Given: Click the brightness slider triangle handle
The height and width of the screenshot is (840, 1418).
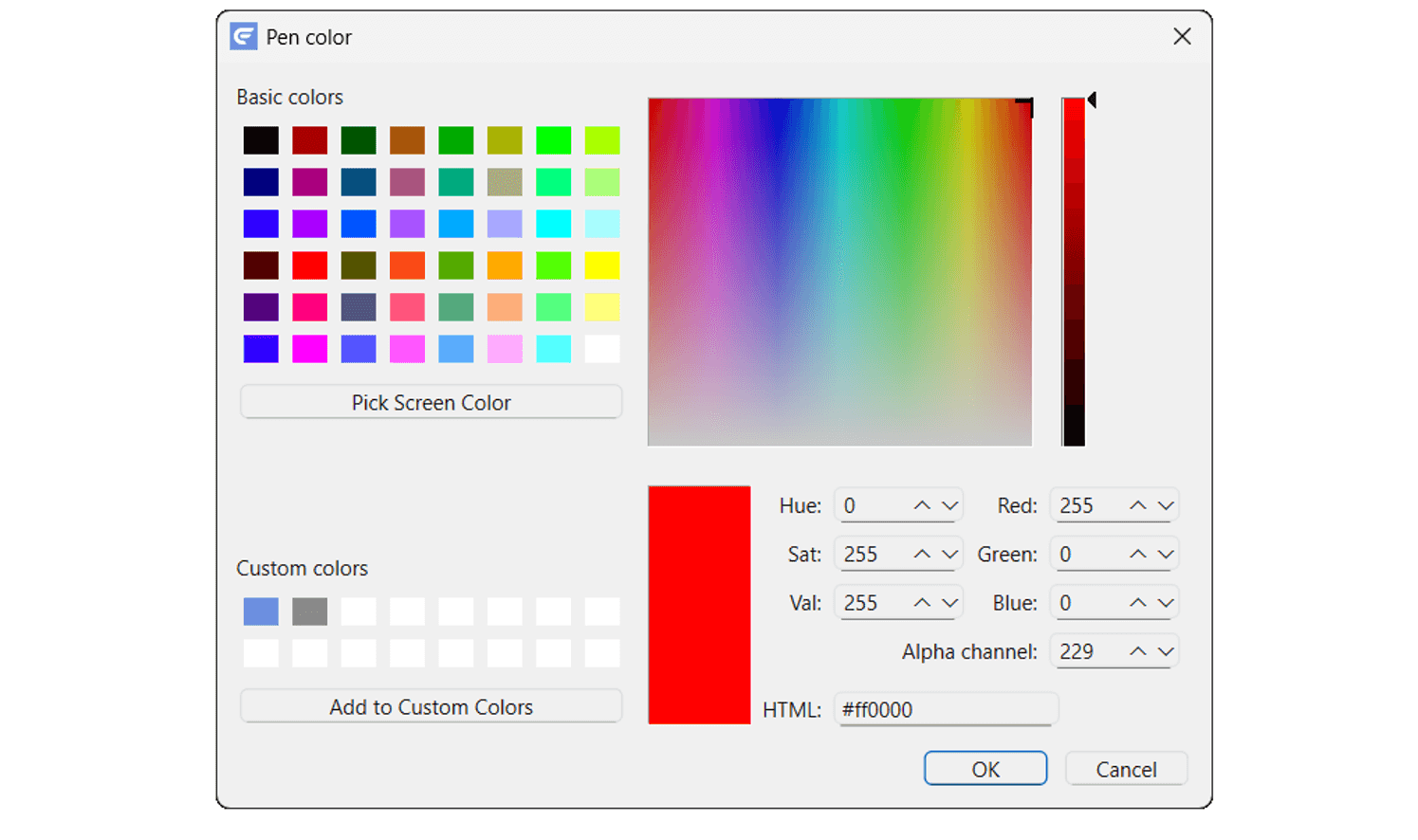Looking at the screenshot, I should pyautogui.click(x=1092, y=100).
